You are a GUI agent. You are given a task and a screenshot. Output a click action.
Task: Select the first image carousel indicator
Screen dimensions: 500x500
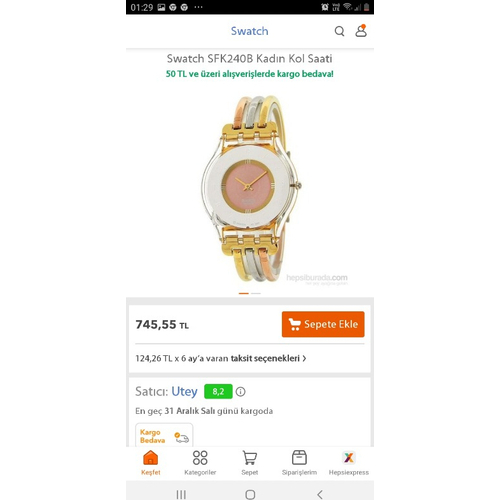tap(244, 293)
